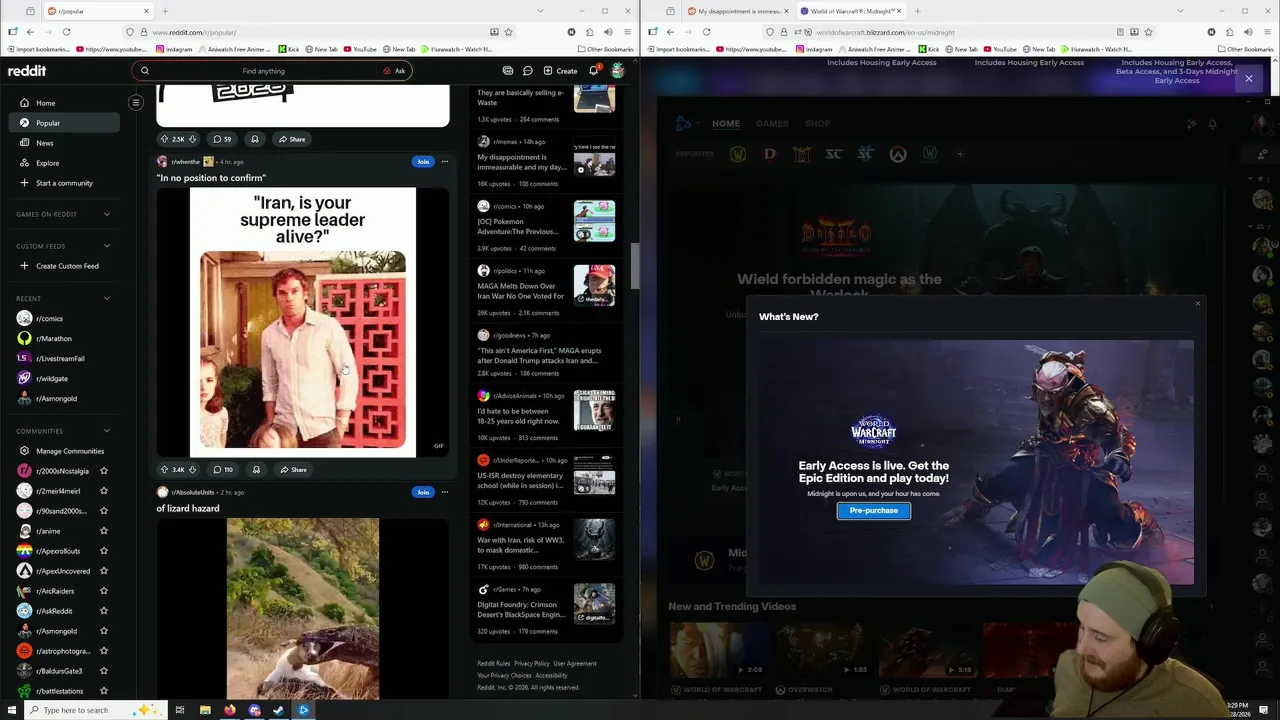The height and width of the screenshot is (720, 1280).
Task: Collapse the Recent section
Action: coord(107,298)
